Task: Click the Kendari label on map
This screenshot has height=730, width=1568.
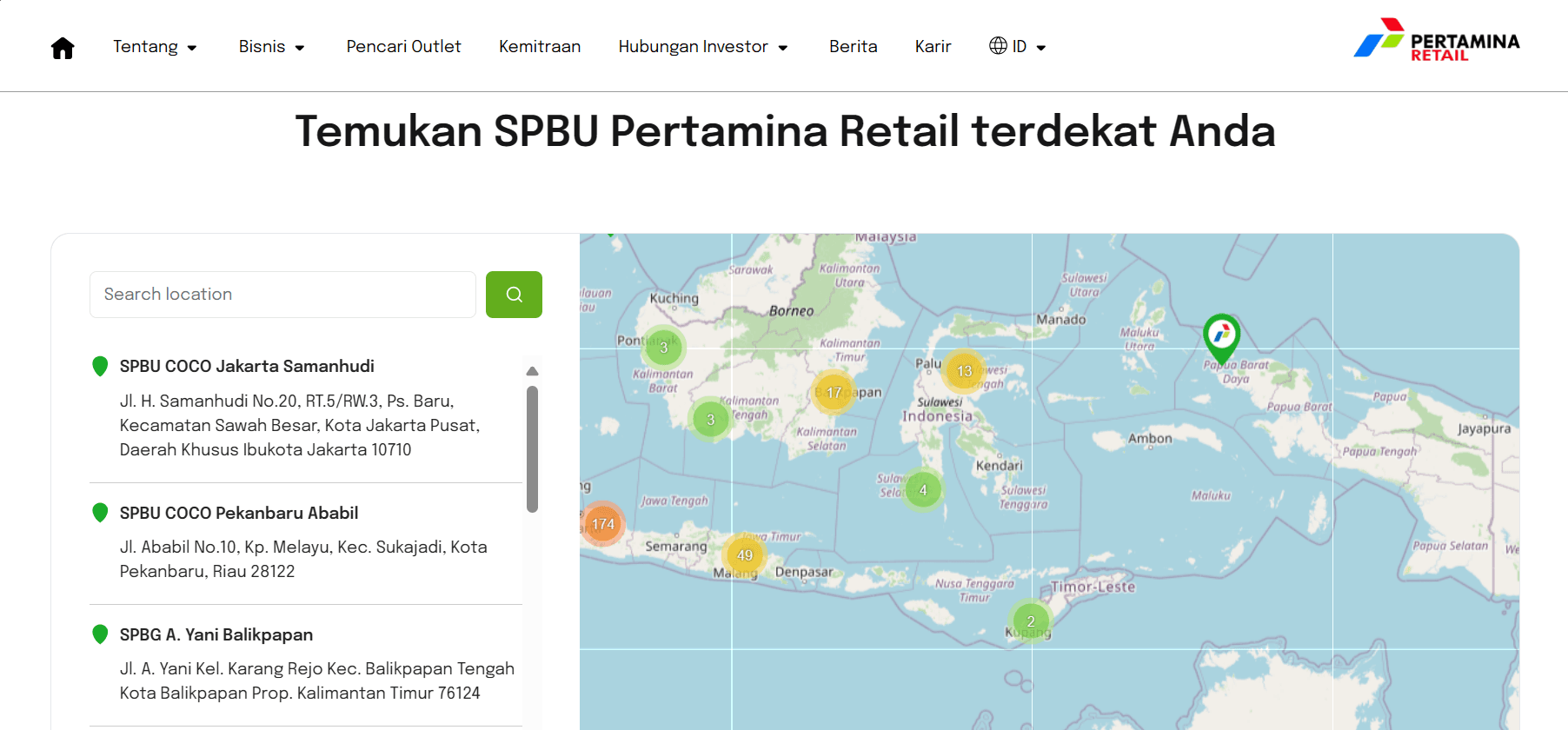Action: [x=999, y=466]
